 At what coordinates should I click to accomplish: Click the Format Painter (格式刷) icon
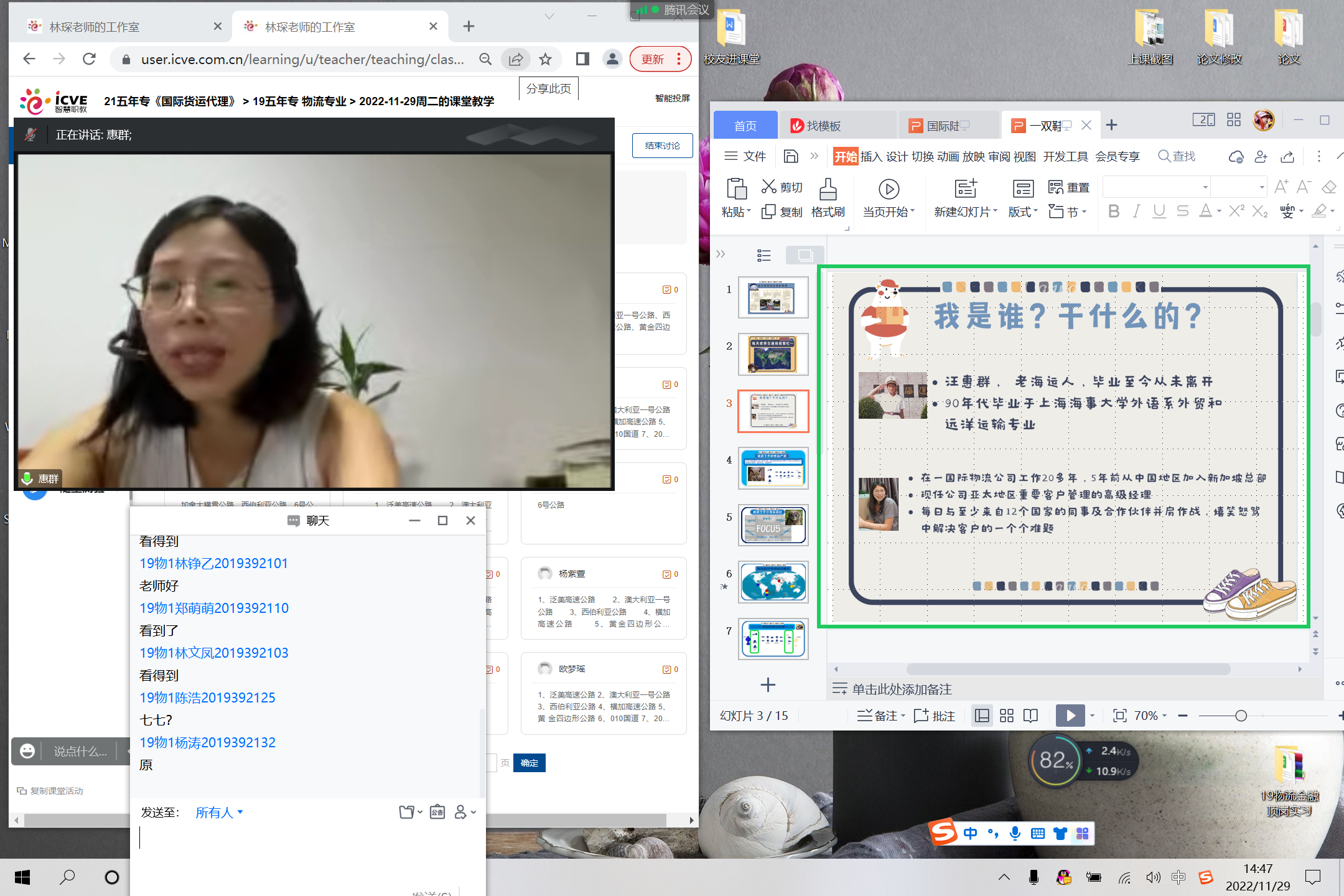[828, 190]
